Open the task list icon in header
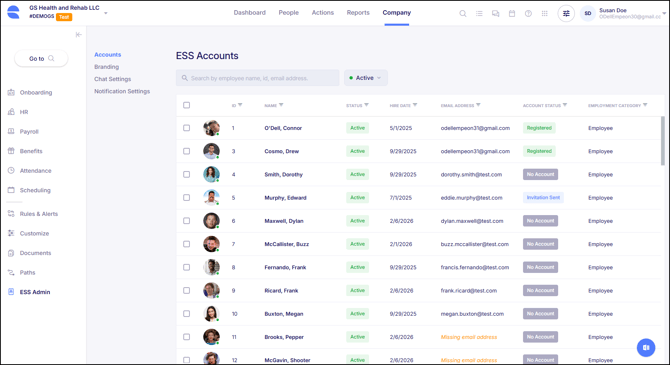This screenshot has height=365, width=670. (479, 13)
